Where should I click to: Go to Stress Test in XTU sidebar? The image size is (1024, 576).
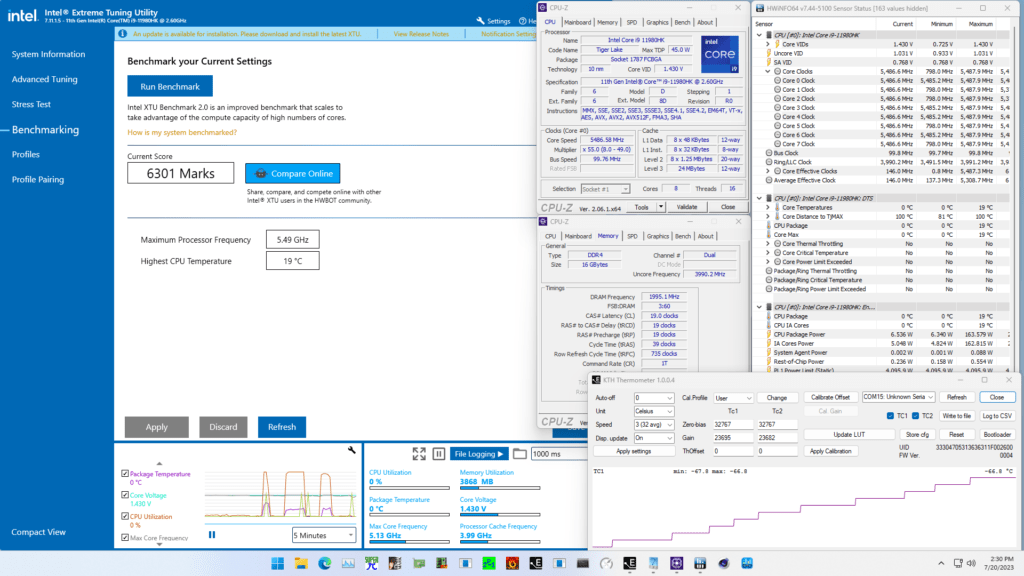tap(31, 104)
